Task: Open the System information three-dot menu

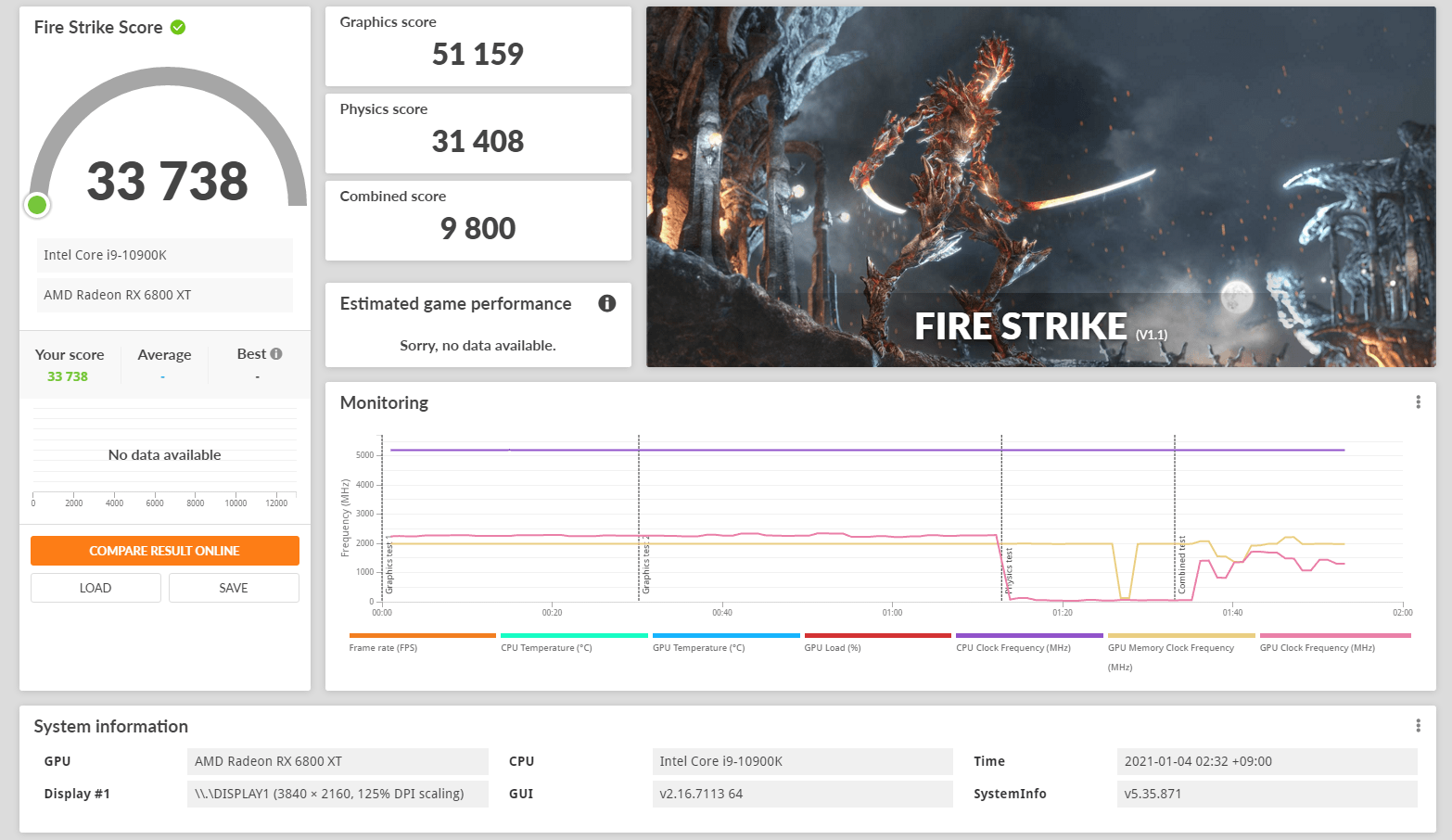Action: point(1418,725)
